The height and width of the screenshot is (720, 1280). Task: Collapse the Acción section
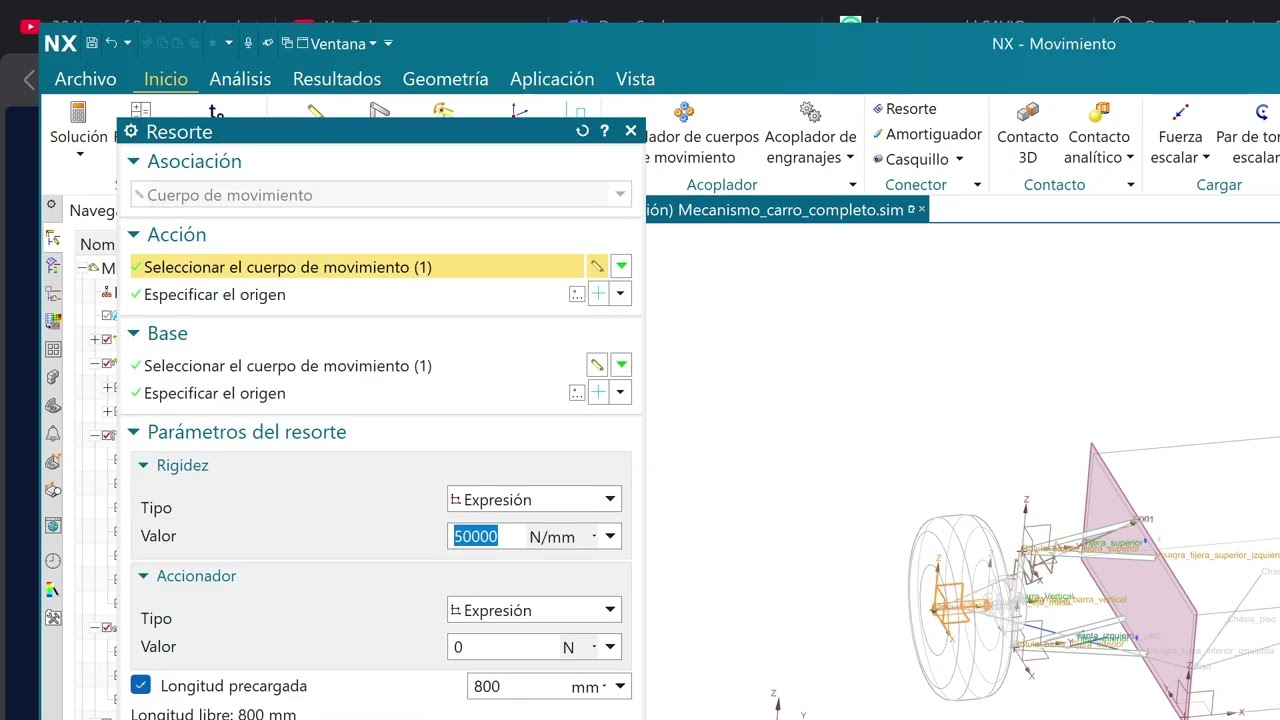[134, 235]
